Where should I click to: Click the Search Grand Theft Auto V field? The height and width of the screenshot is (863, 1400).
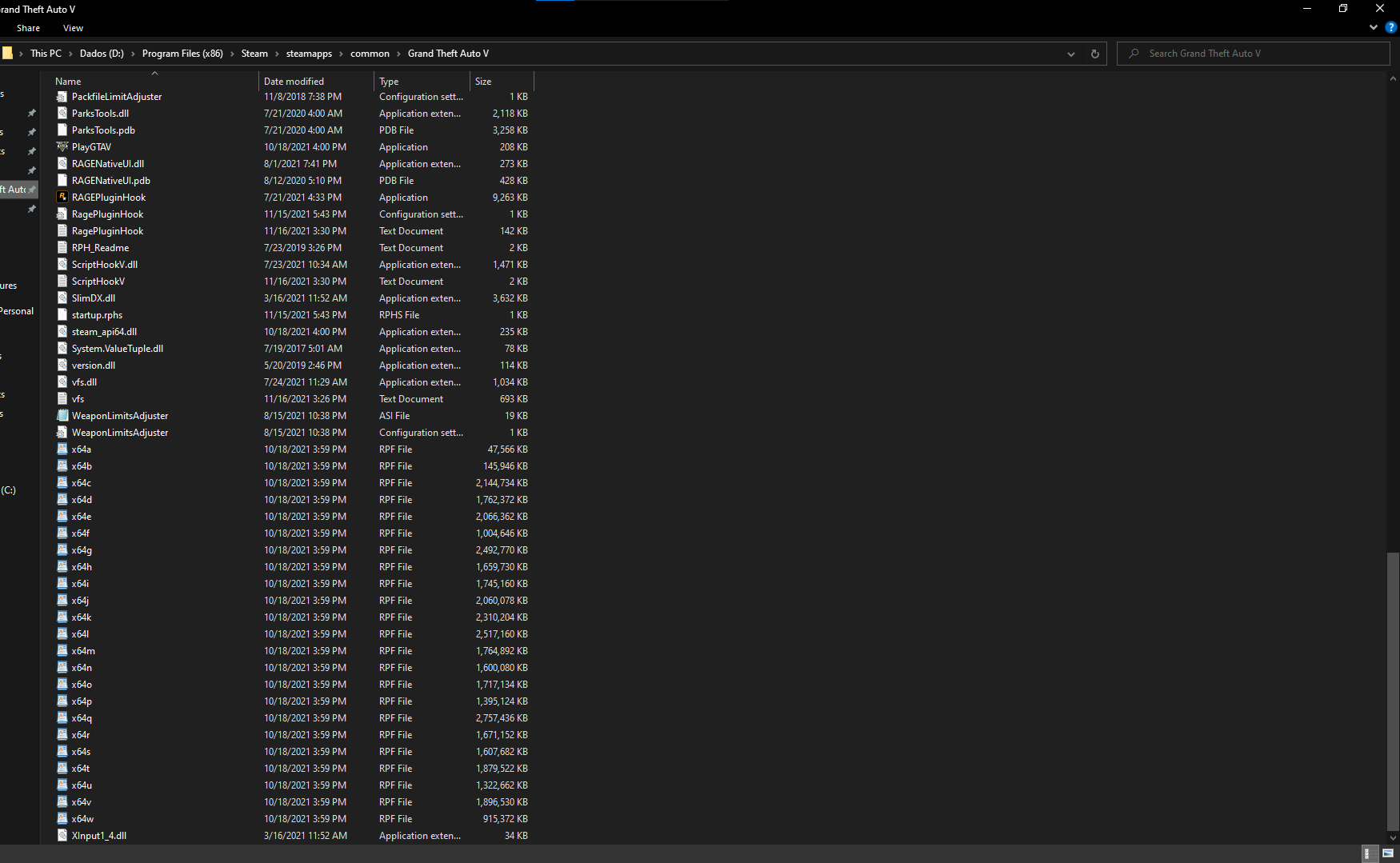pos(1253,54)
